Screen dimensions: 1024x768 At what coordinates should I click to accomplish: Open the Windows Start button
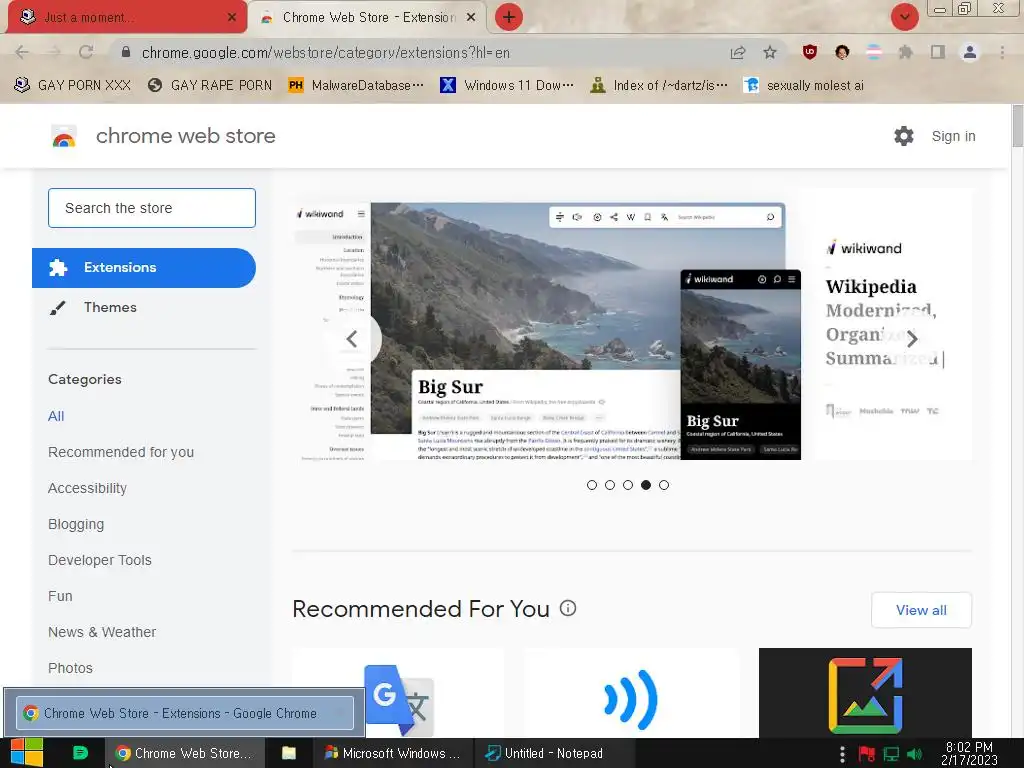(x=27, y=753)
